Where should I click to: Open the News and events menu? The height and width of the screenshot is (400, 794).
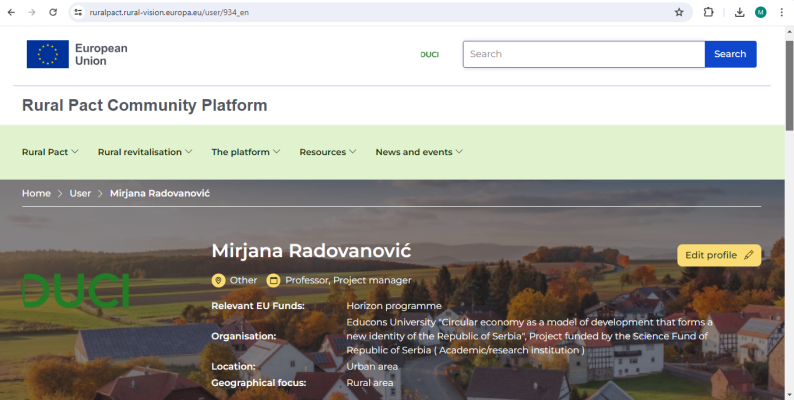tap(419, 152)
